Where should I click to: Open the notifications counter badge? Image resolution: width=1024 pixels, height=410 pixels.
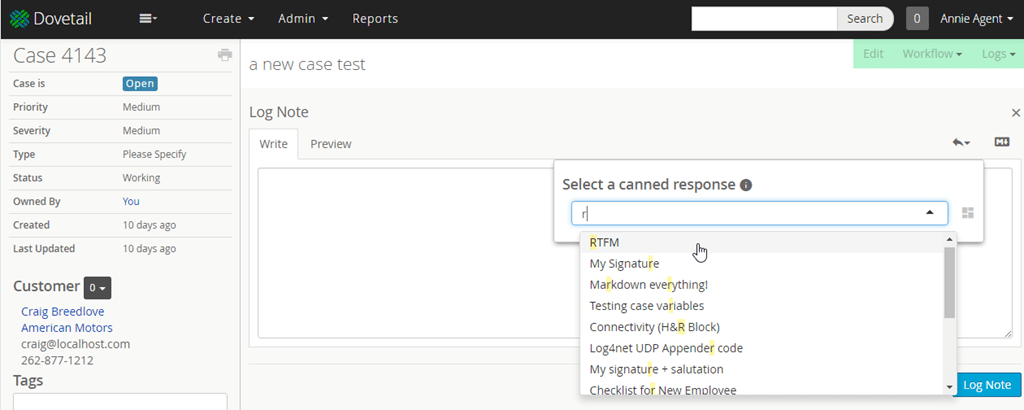click(917, 18)
